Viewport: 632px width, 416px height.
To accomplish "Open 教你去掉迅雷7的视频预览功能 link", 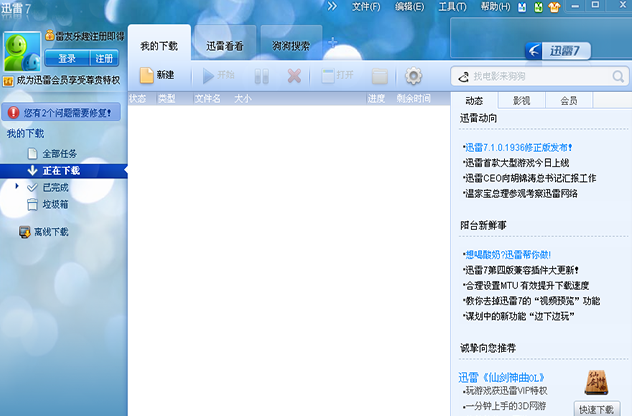I will 532,301.
